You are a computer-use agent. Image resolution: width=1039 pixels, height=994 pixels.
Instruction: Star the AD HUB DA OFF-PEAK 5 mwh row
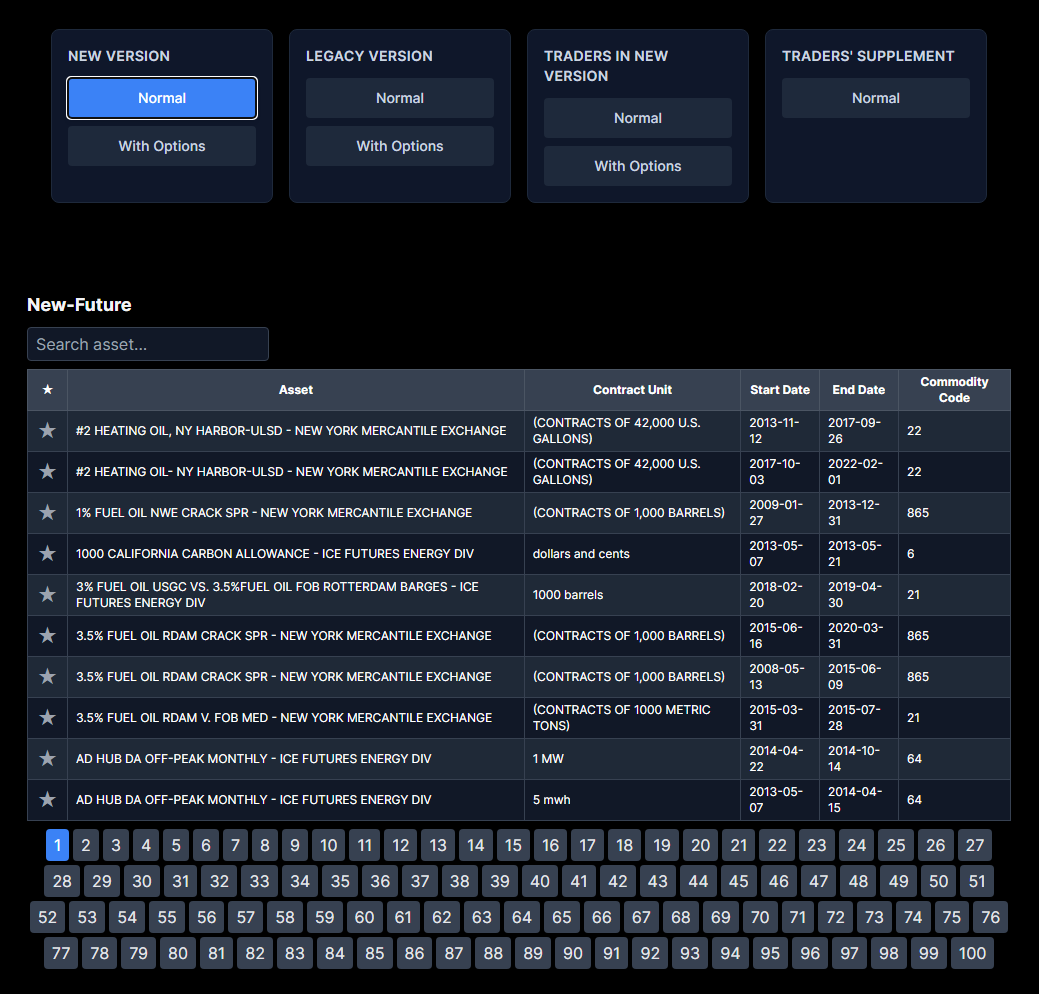47,800
